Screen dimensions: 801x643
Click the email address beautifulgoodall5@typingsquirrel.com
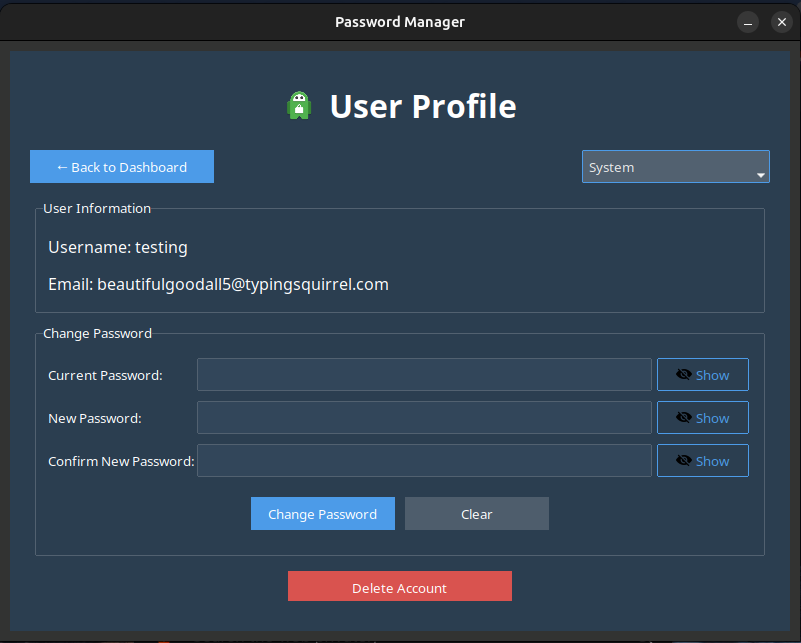coord(242,284)
